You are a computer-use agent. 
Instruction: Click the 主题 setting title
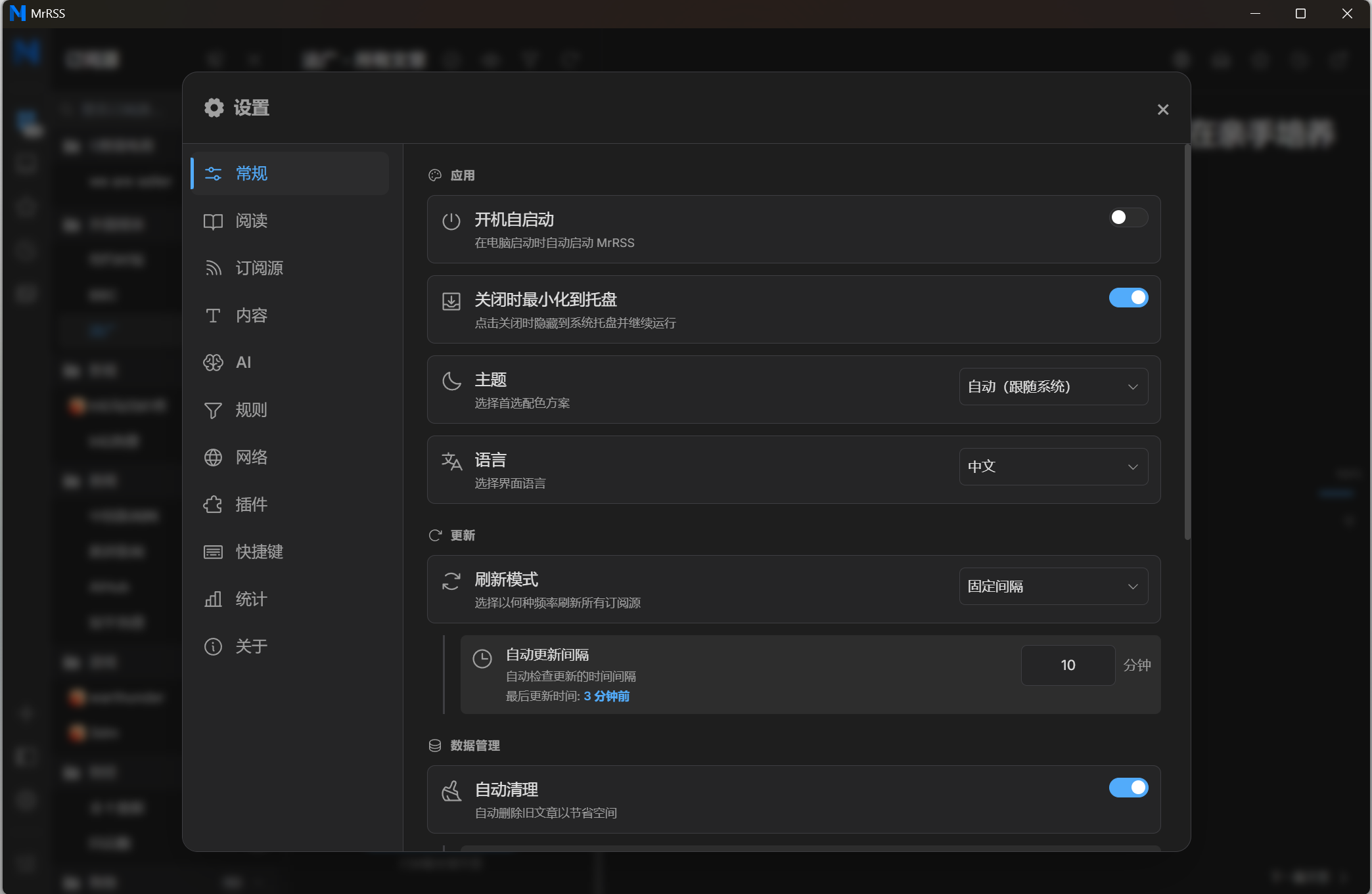click(x=491, y=380)
